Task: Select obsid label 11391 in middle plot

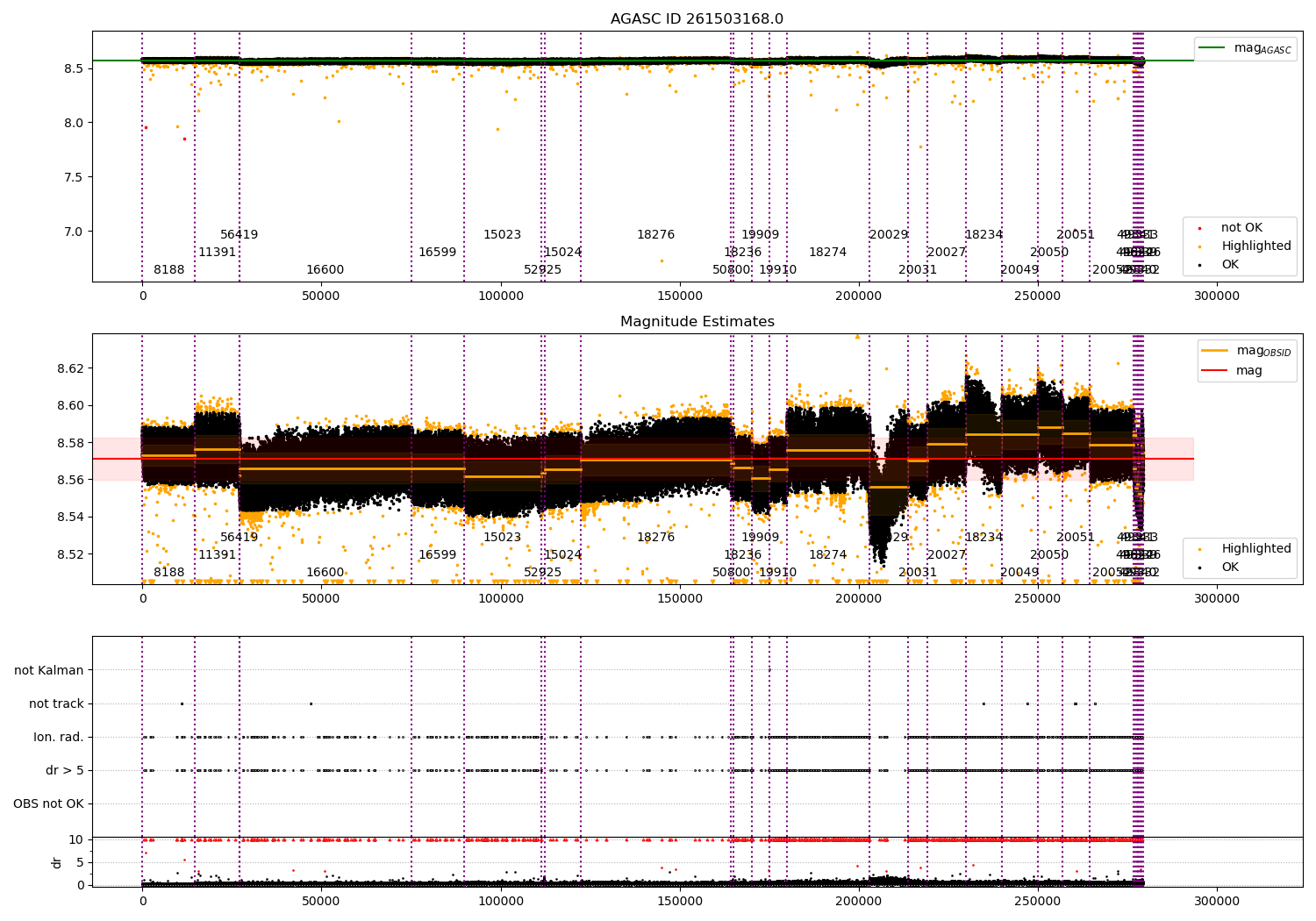Action: [217, 555]
